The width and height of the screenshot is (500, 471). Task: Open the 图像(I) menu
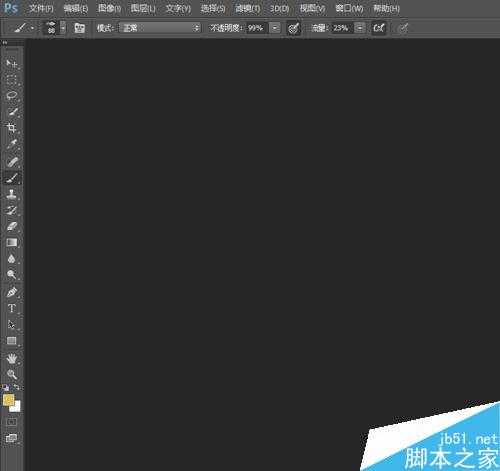[x=109, y=8]
